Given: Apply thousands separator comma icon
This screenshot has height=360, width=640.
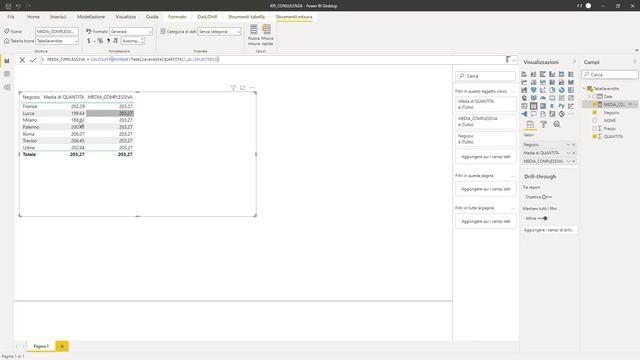Looking at the screenshot, I should click(108, 41).
